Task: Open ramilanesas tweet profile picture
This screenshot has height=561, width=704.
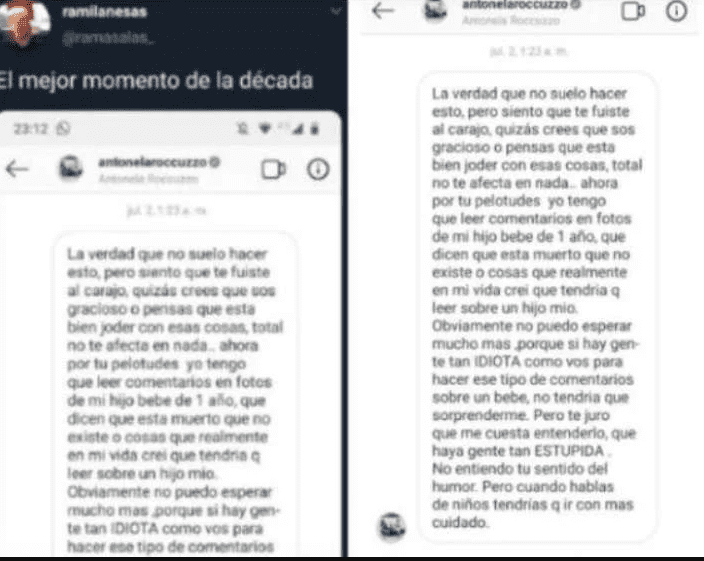Action: (23, 22)
